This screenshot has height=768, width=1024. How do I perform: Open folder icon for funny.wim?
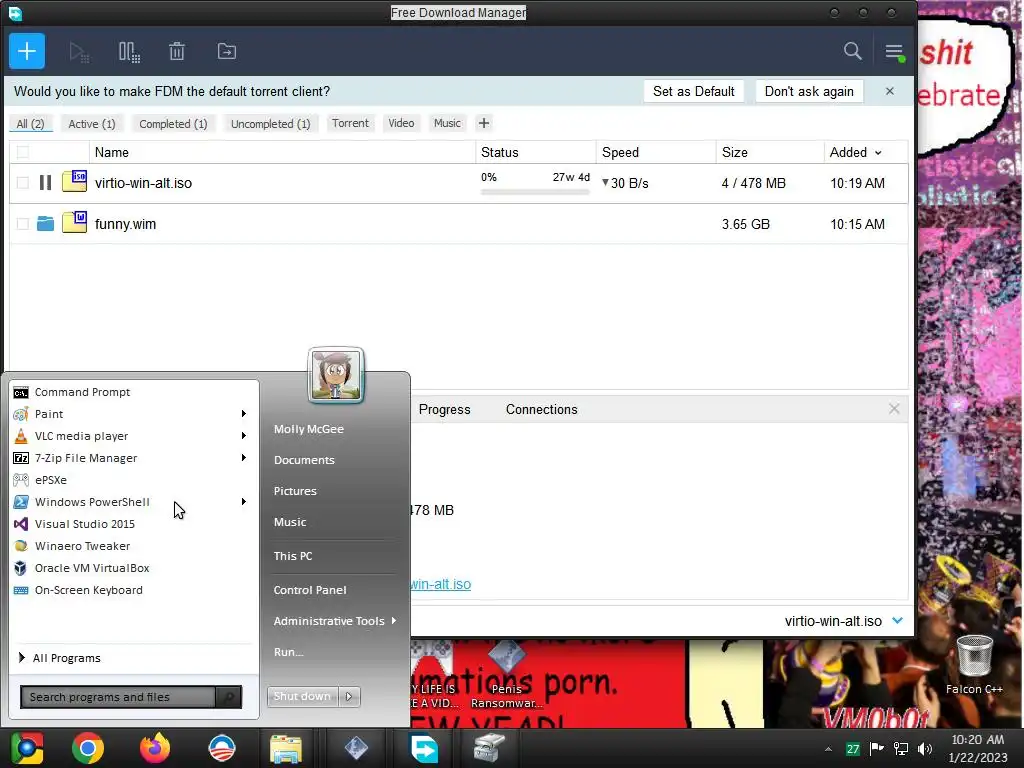(45, 223)
